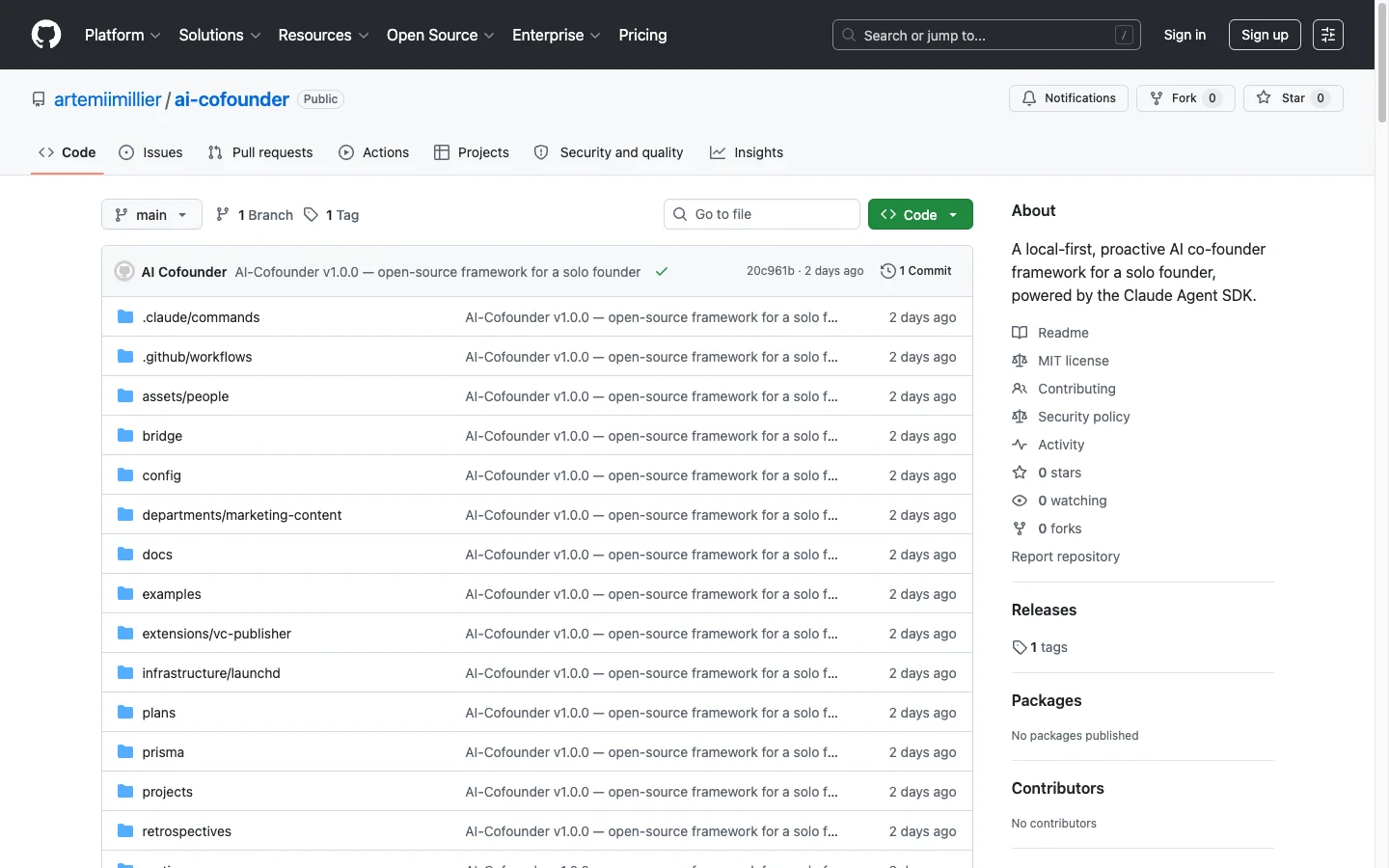1389x868 pixels.
Task: Open the 1 Commit history icon
Action: tap(887, 271)
